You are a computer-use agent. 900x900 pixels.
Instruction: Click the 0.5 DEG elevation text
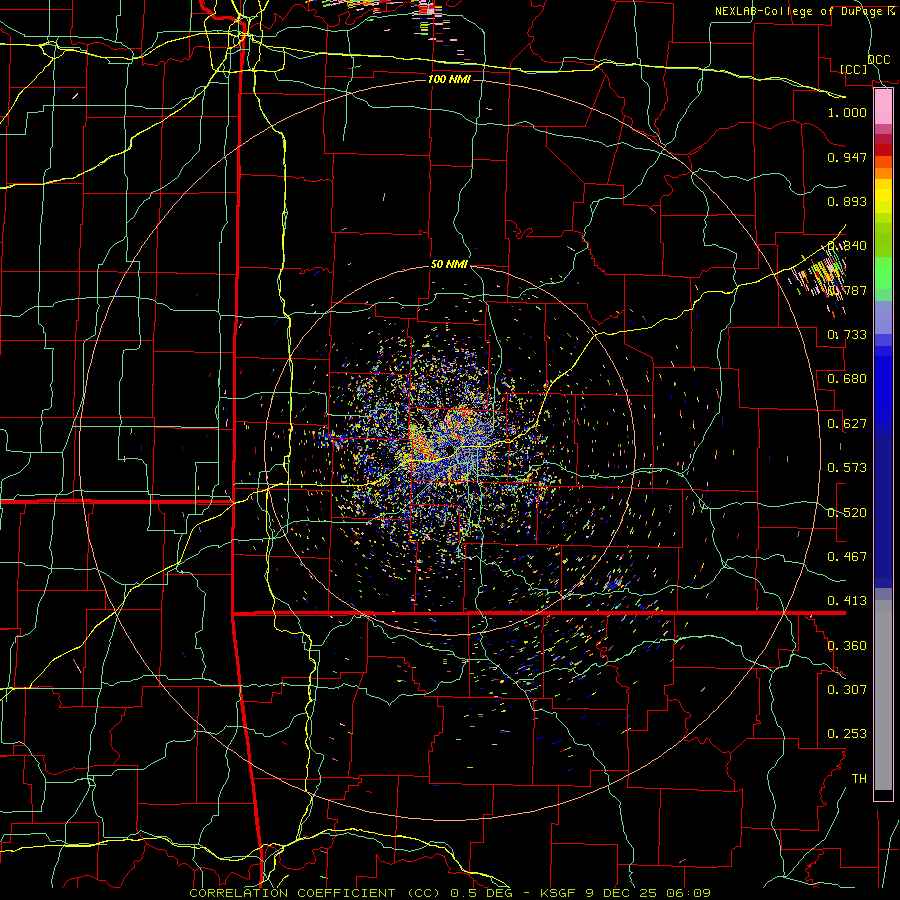click(480, 893)
